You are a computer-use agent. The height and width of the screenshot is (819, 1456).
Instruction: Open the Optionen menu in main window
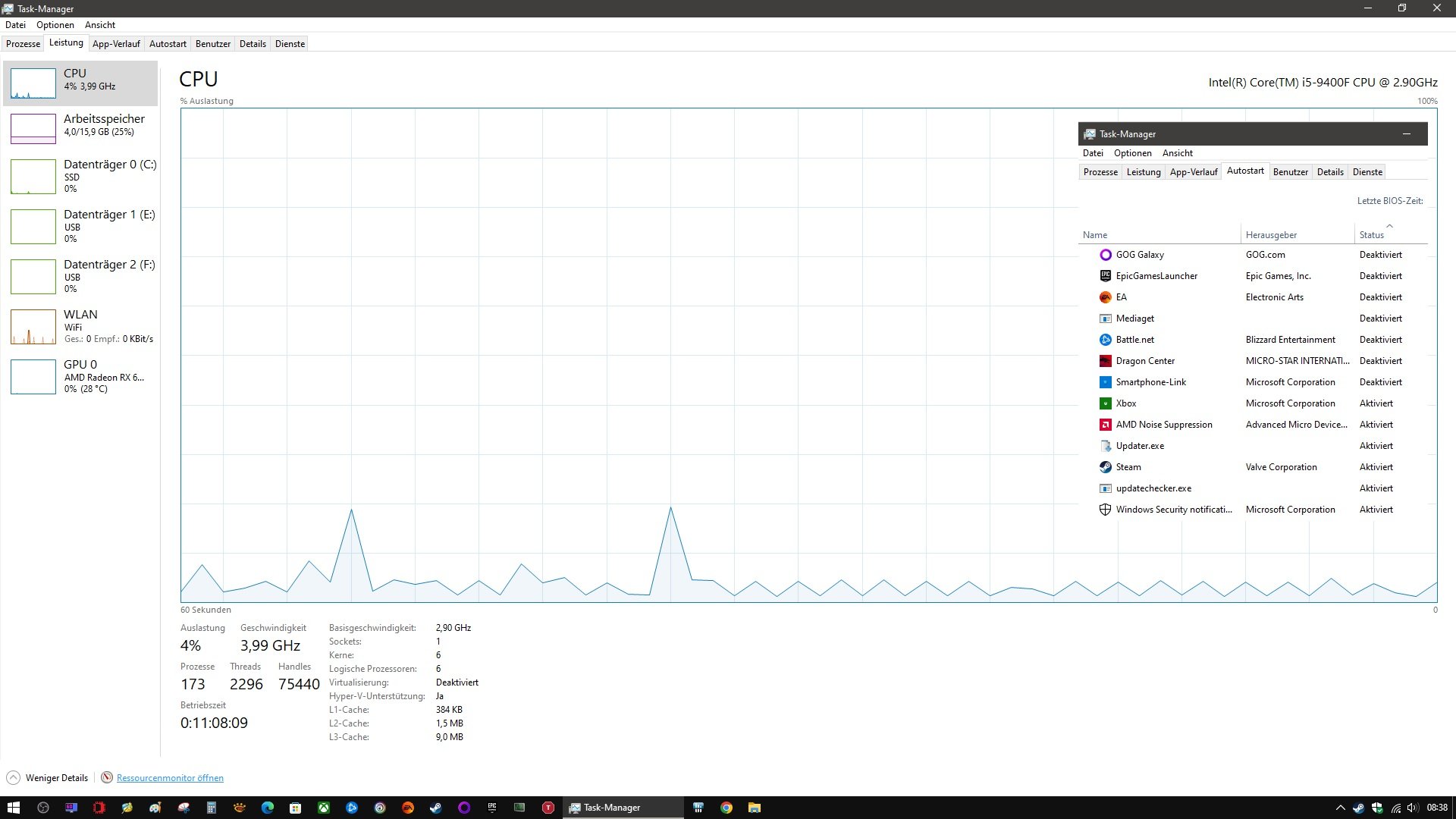click(55, 25)
